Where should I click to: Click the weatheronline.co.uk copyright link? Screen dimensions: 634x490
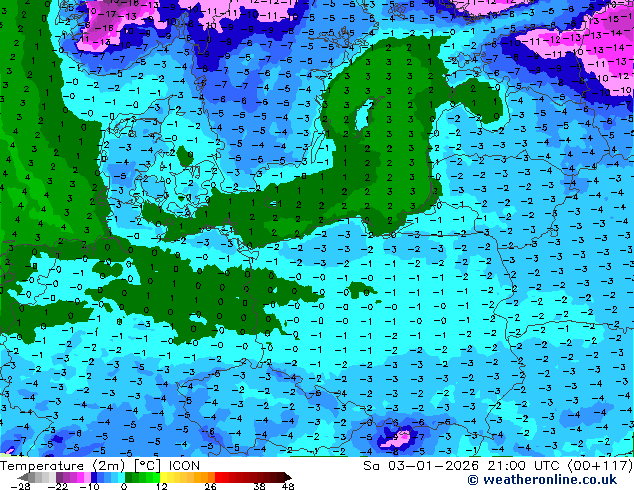[x=542, y=480]
